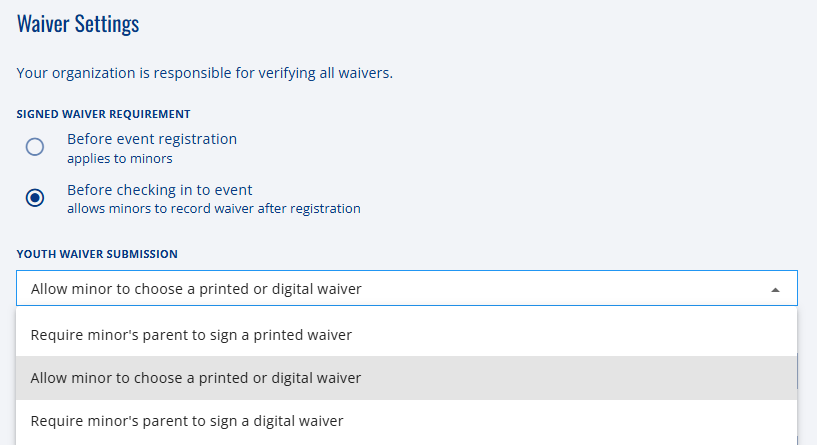Click the "Before checking in to event" label
817x445 pixels.
(159, 190)
